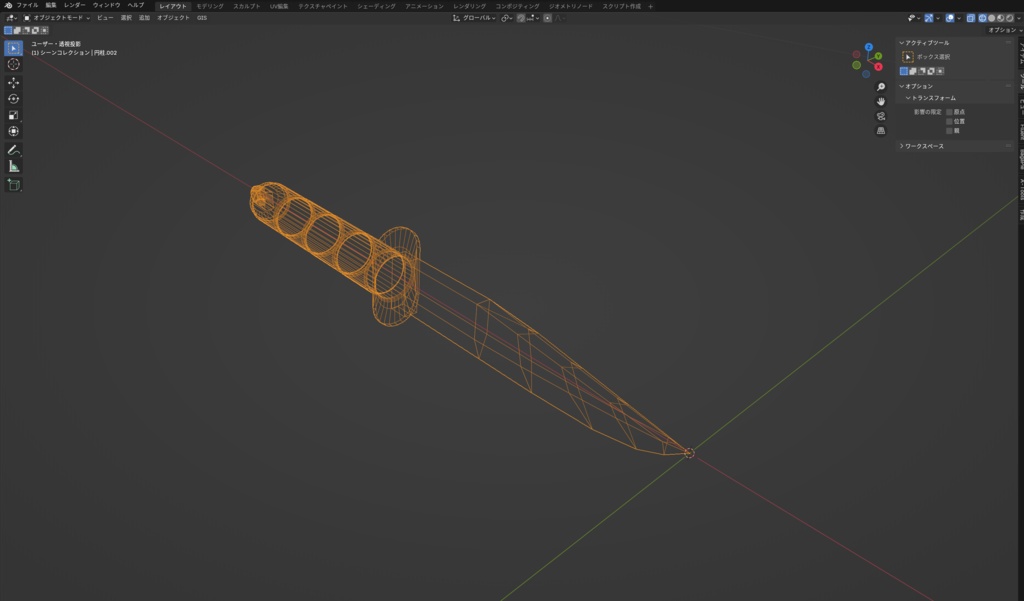Click the blue Z axis gizmo ball
Viewport: 1024px width, 601px height.
pos(869,47)
